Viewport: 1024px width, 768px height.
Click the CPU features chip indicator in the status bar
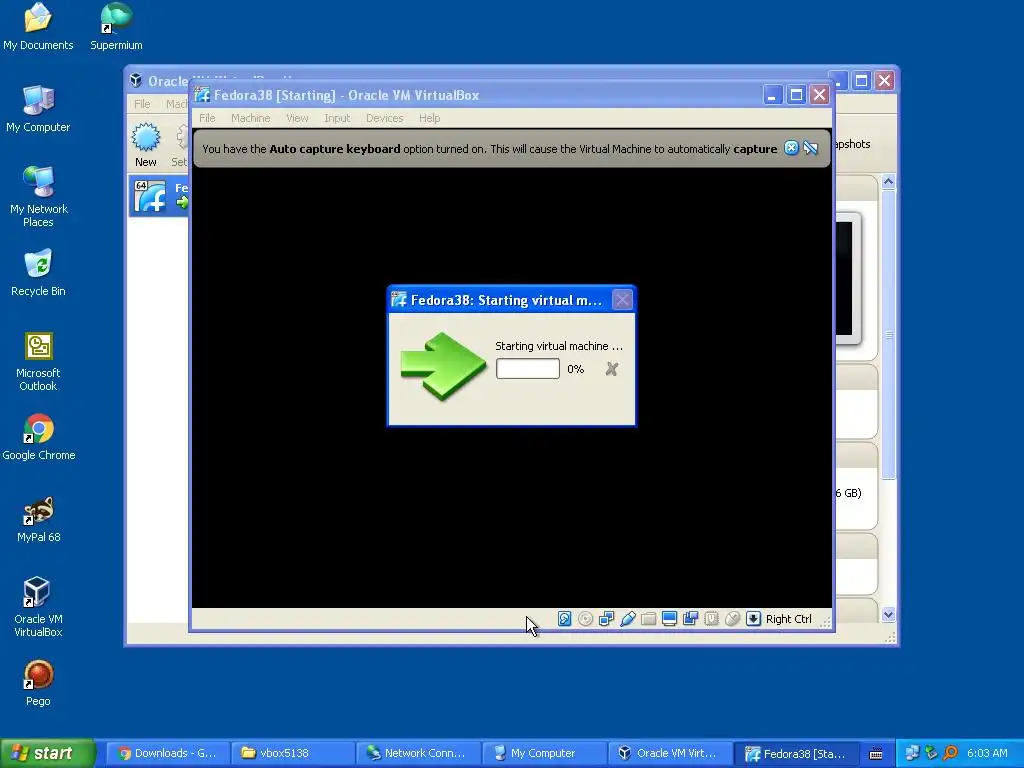click(x=711, y=618)
